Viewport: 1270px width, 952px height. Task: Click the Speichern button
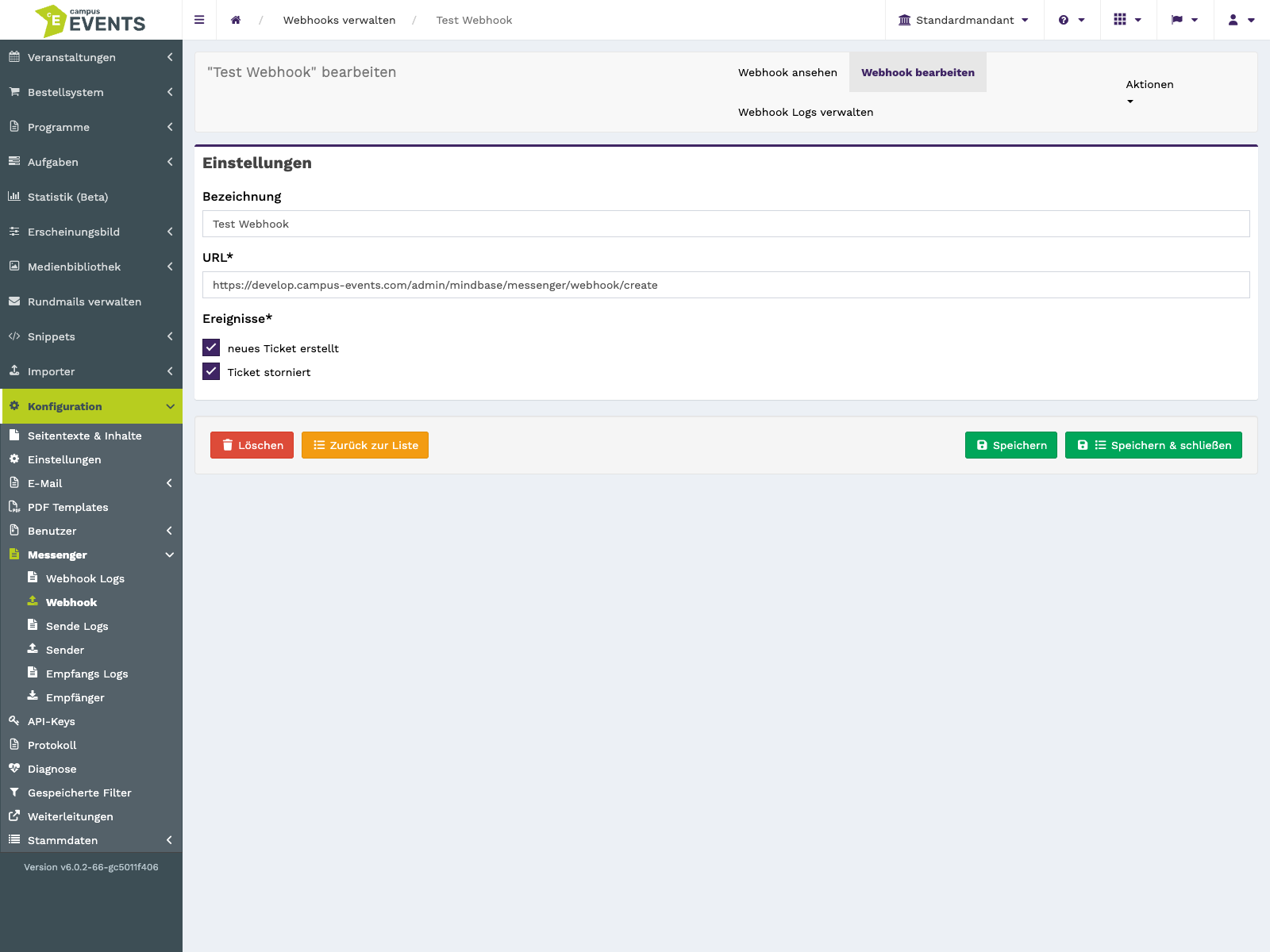point(1011,445)
